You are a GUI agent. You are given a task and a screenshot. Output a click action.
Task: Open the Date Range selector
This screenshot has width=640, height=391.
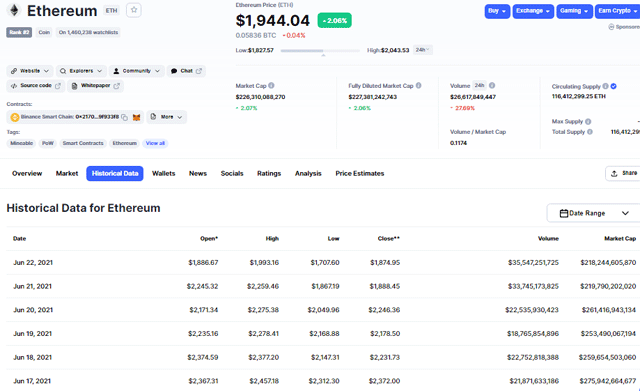(593, 213)
